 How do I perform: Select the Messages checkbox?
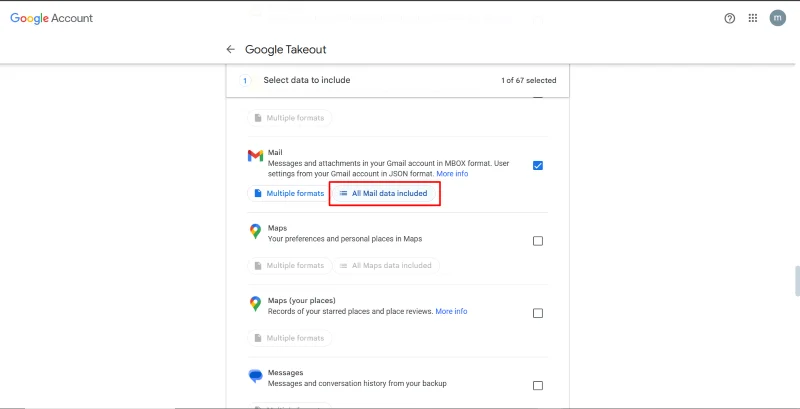pyautogui.click(x=538, y=386)
